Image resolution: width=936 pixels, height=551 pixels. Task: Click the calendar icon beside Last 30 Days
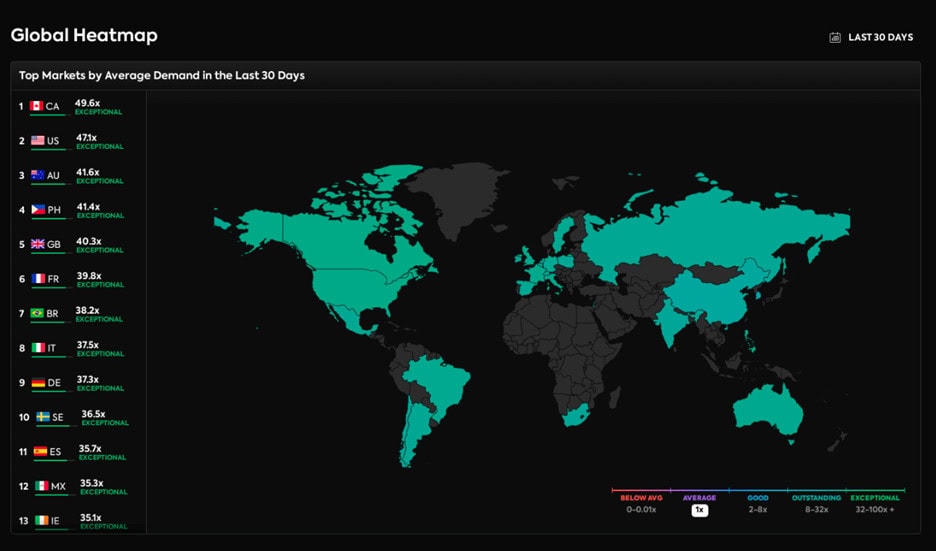point(835,38)
